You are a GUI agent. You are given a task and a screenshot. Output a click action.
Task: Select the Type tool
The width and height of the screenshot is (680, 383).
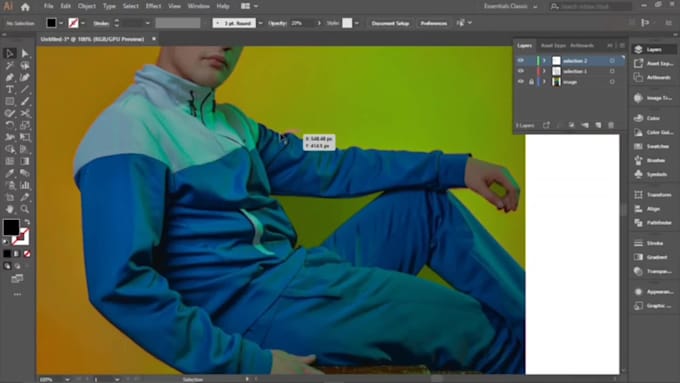pos(10,90)
